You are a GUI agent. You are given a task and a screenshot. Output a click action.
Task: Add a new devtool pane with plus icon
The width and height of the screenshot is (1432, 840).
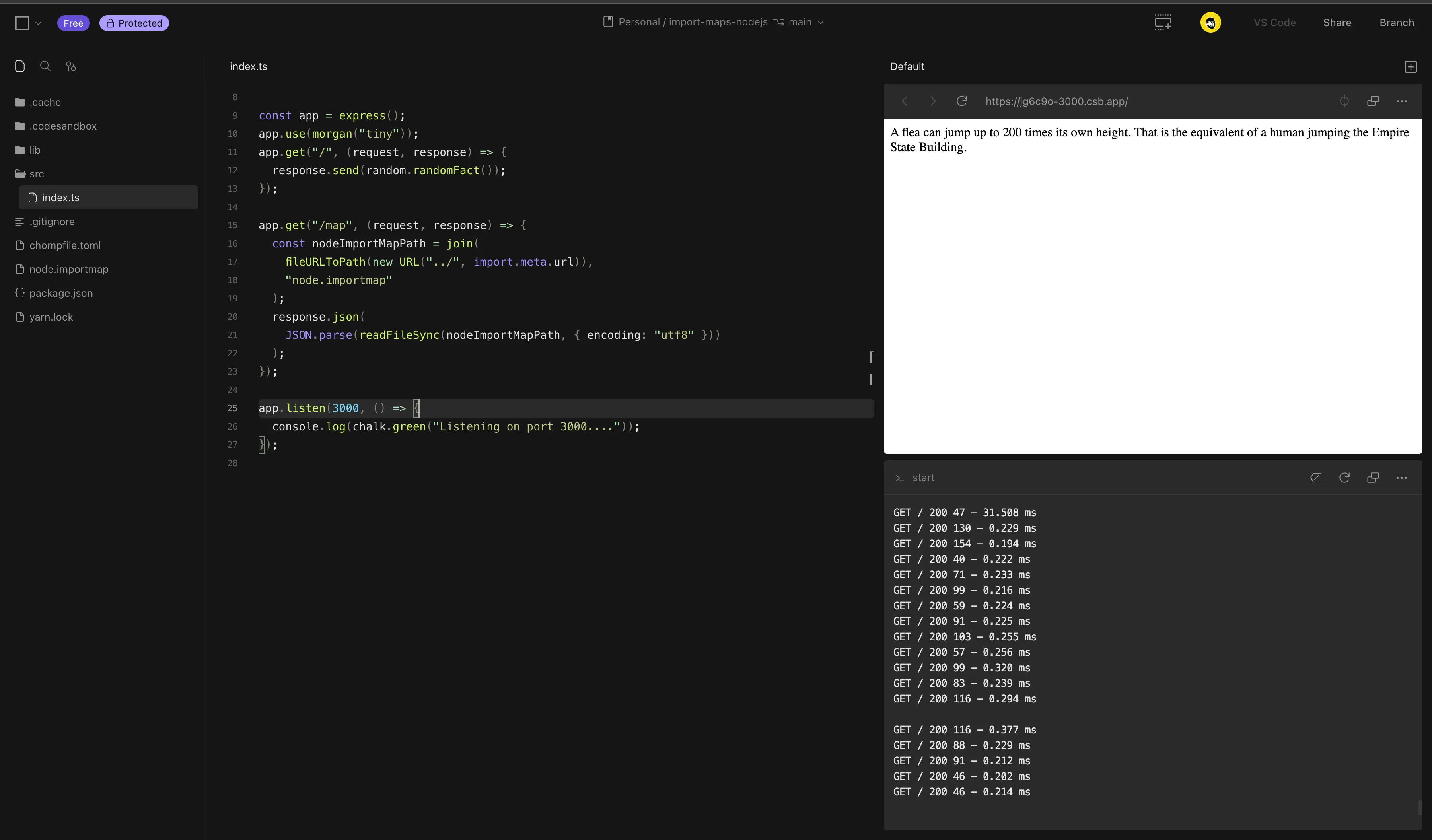click(x=1411, y=66)
